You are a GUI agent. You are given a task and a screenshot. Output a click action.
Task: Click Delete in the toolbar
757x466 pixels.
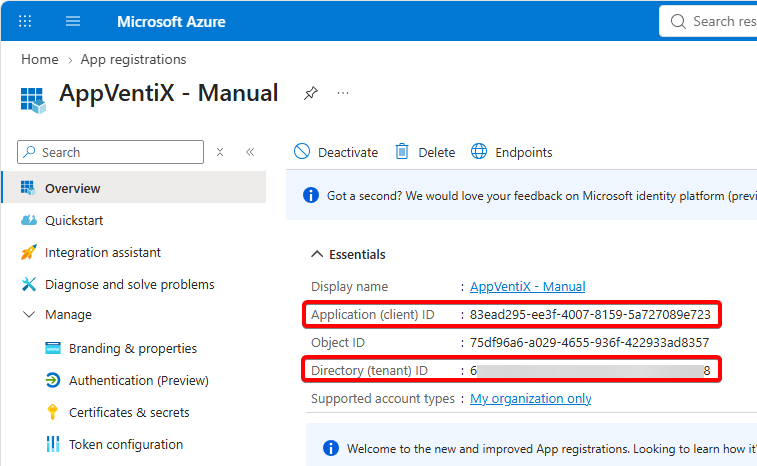pyautogui.click(x=436, y=153)
